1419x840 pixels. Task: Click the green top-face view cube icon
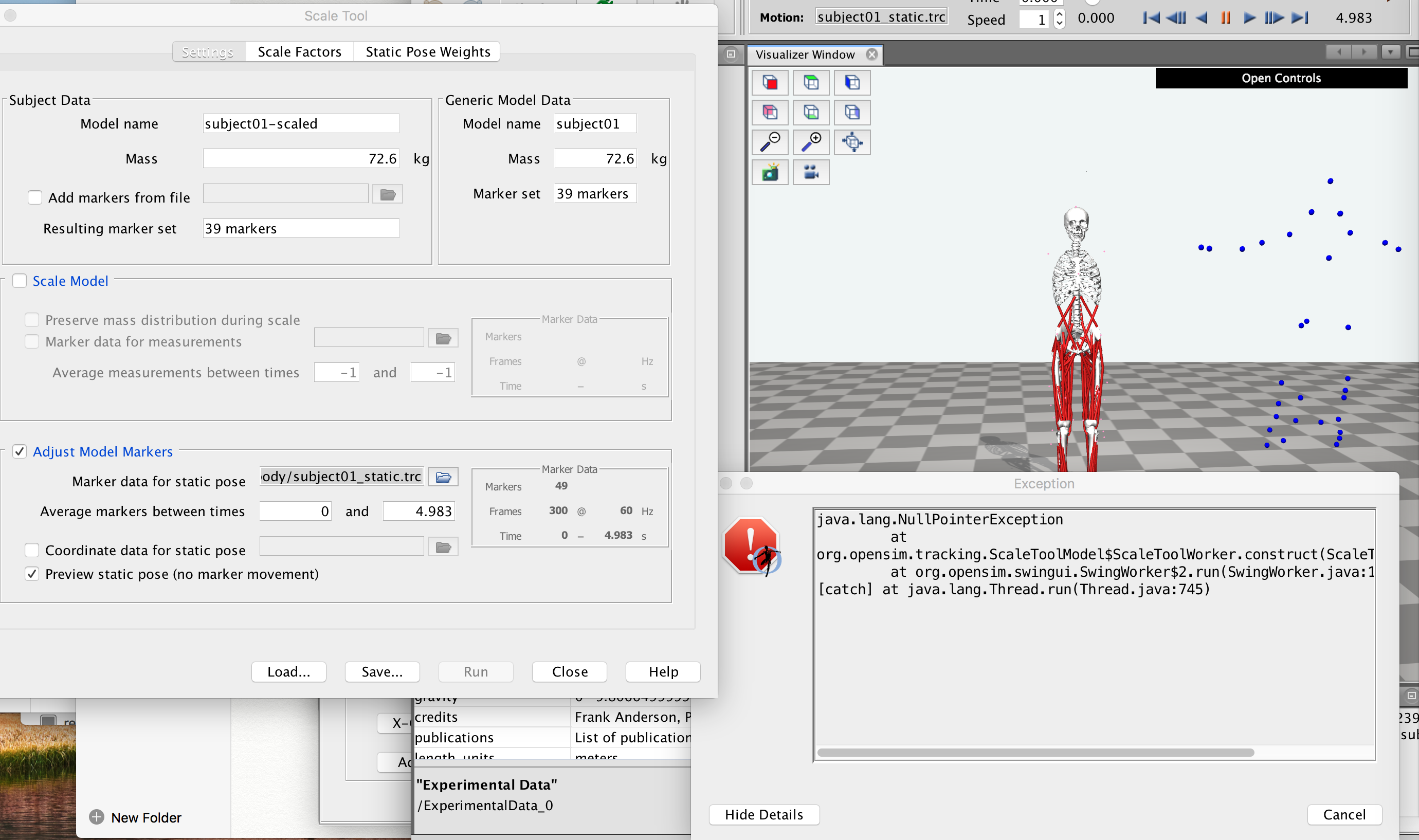(x=811, y=83)
